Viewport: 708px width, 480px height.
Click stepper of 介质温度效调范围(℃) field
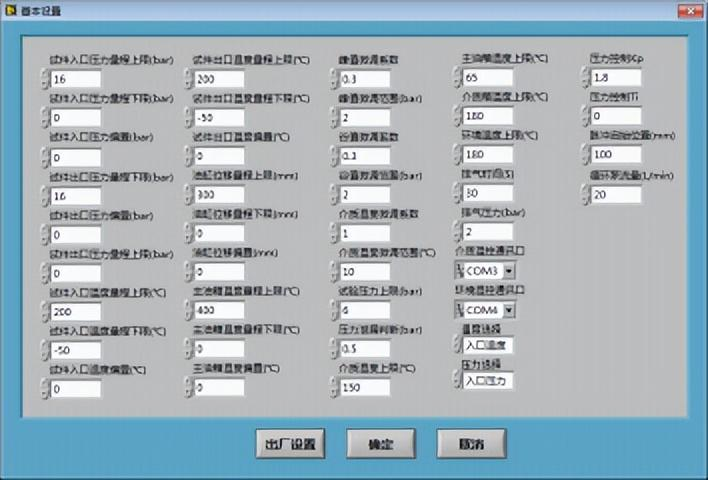(x=334, y=272)
